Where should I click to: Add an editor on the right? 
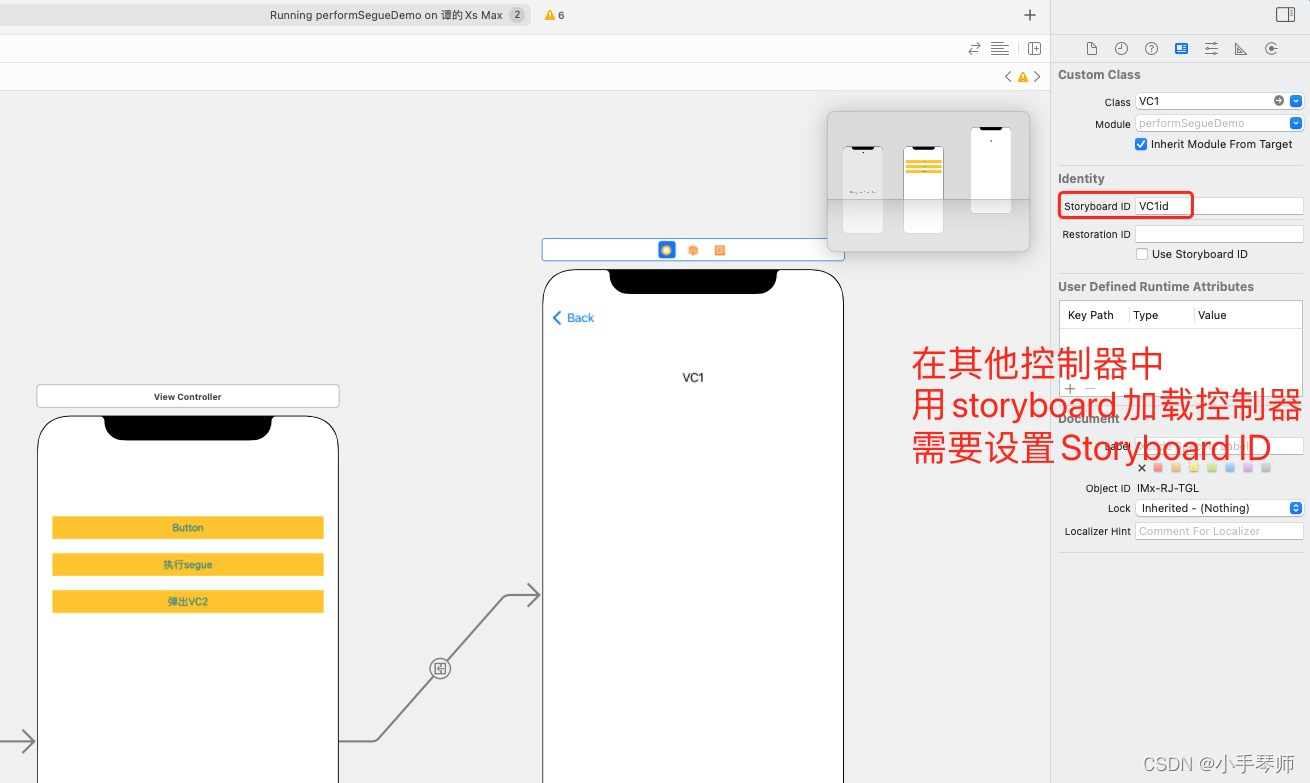pos(1034,48)
